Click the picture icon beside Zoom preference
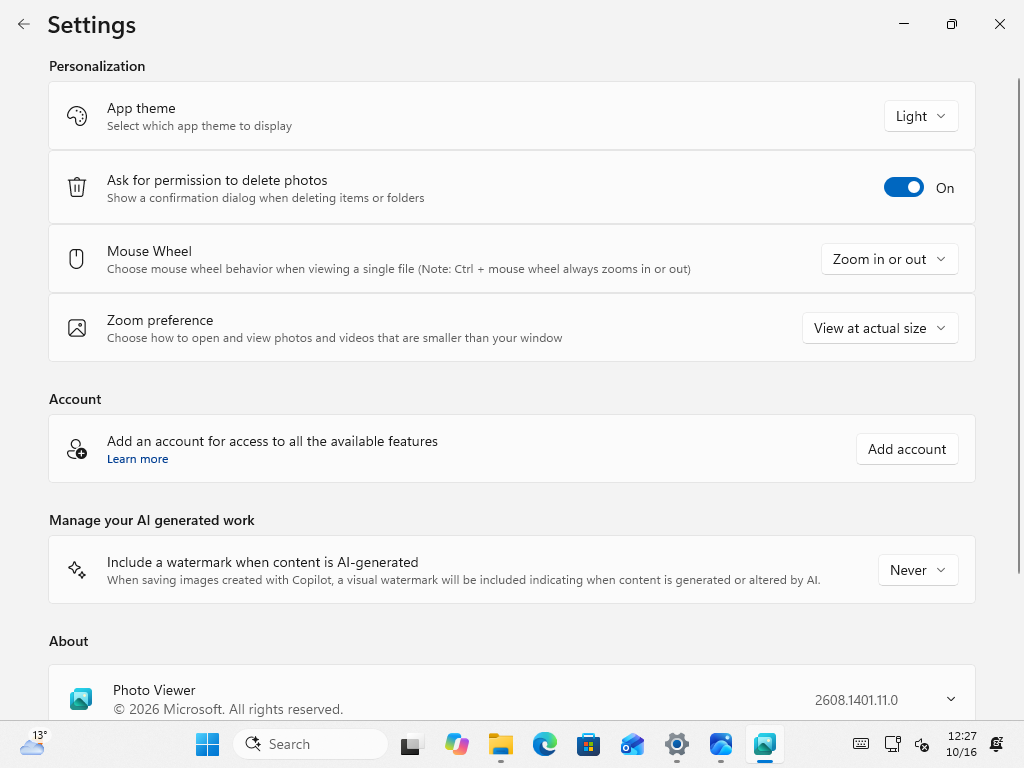 77,328
